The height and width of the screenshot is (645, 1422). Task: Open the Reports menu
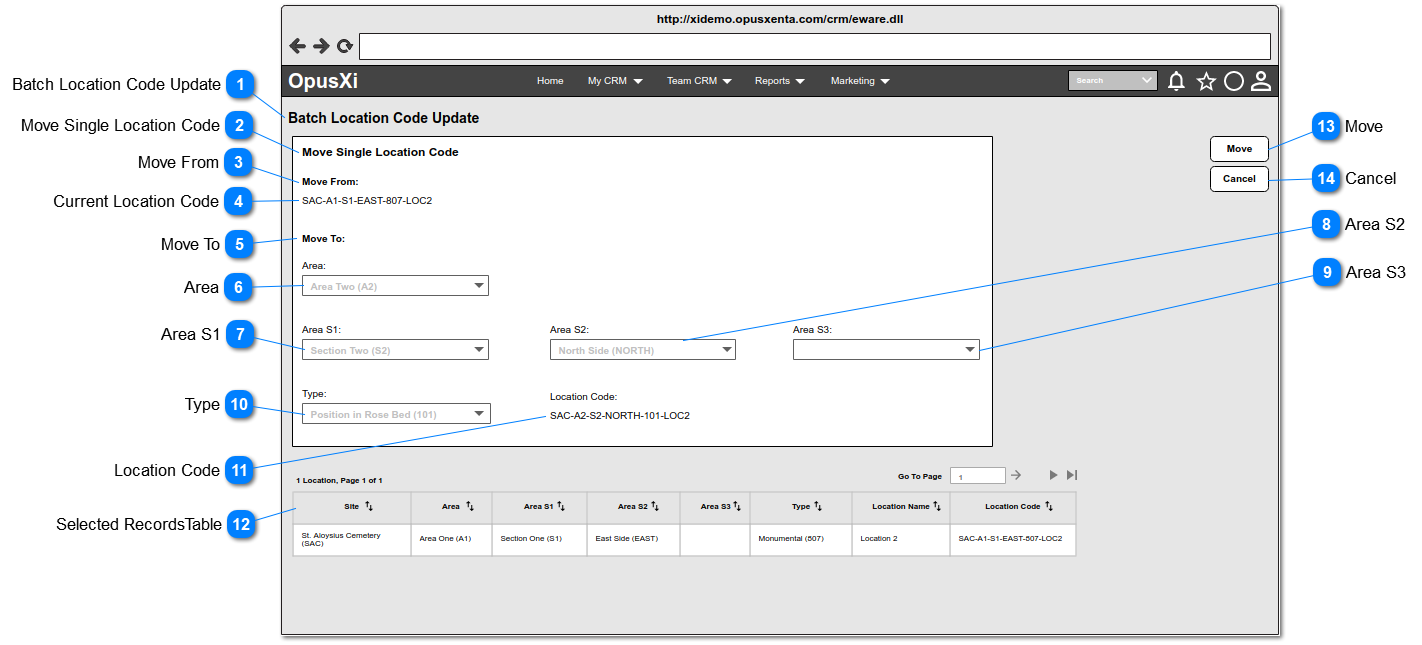[780, 81]
